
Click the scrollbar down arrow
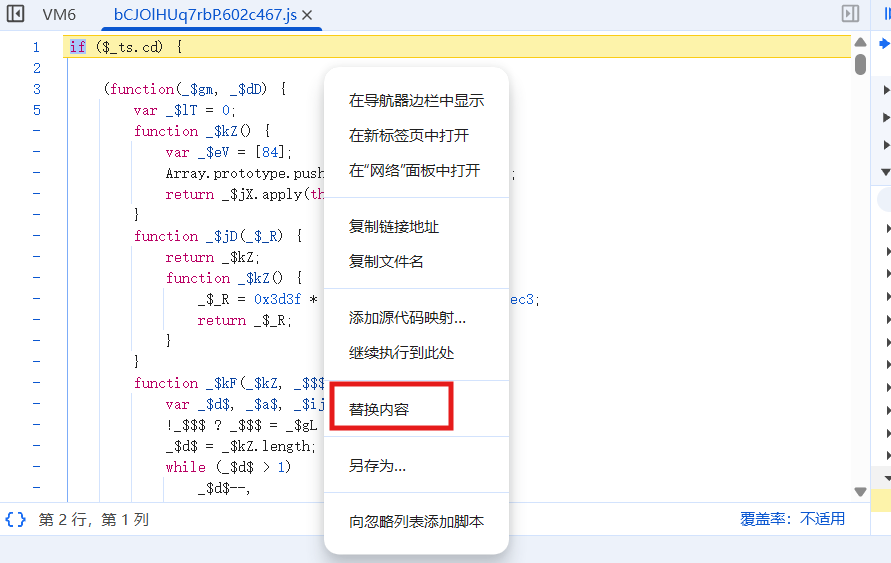(860, 491)
